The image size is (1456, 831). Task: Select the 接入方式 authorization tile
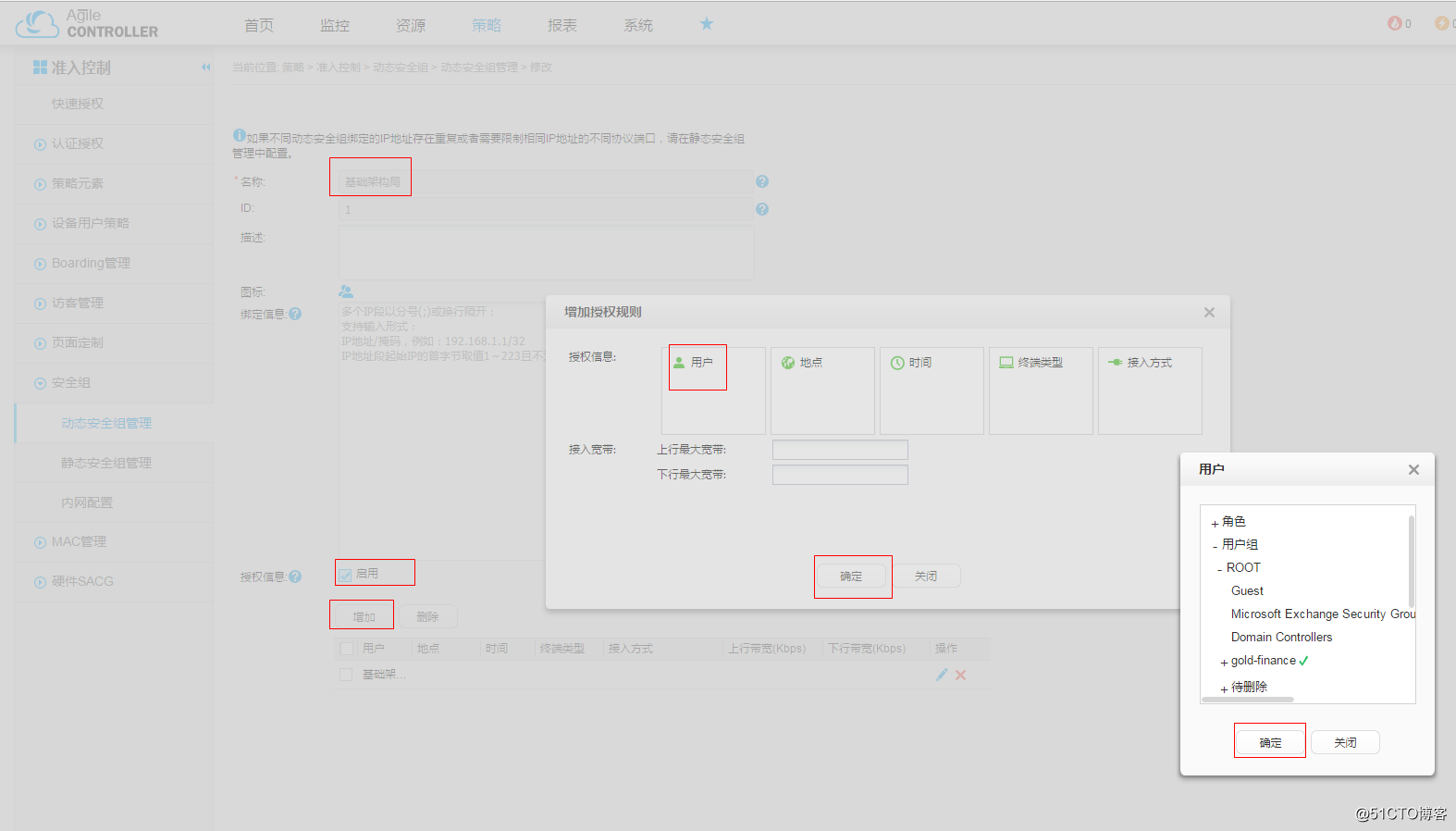[x=1150, y=391]
